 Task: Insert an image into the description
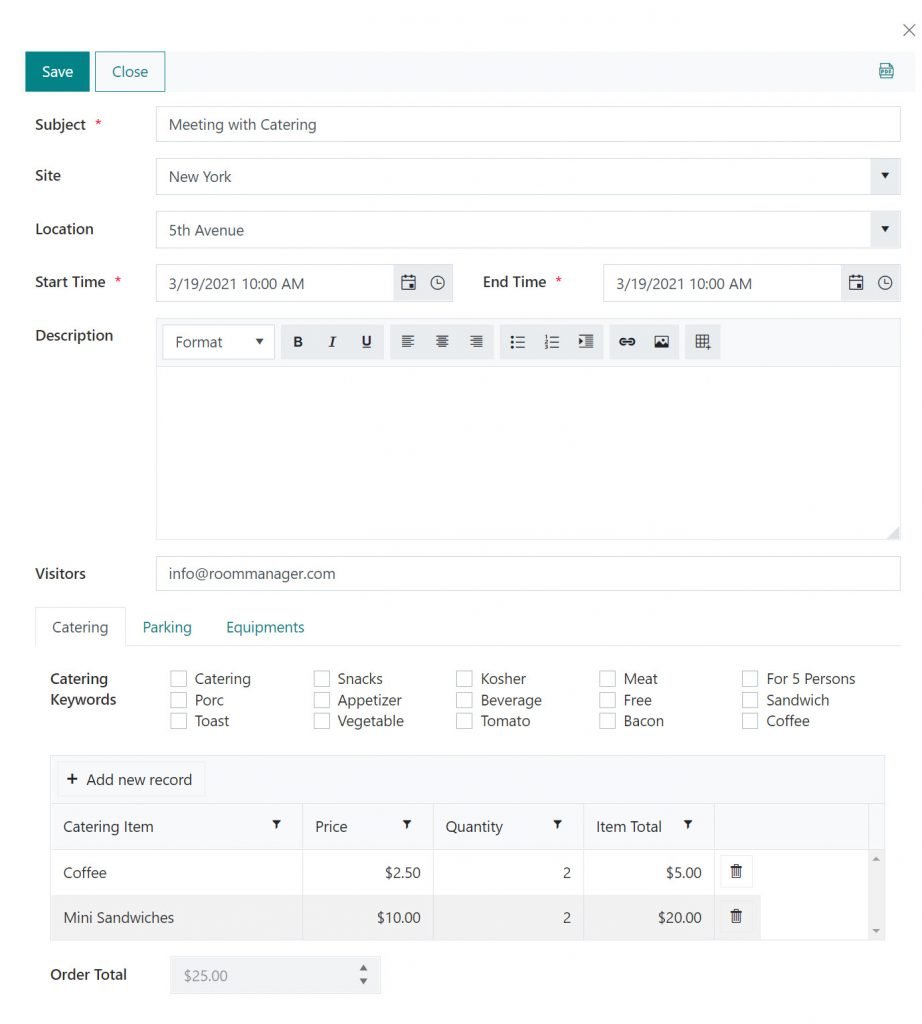pos(661,342)
